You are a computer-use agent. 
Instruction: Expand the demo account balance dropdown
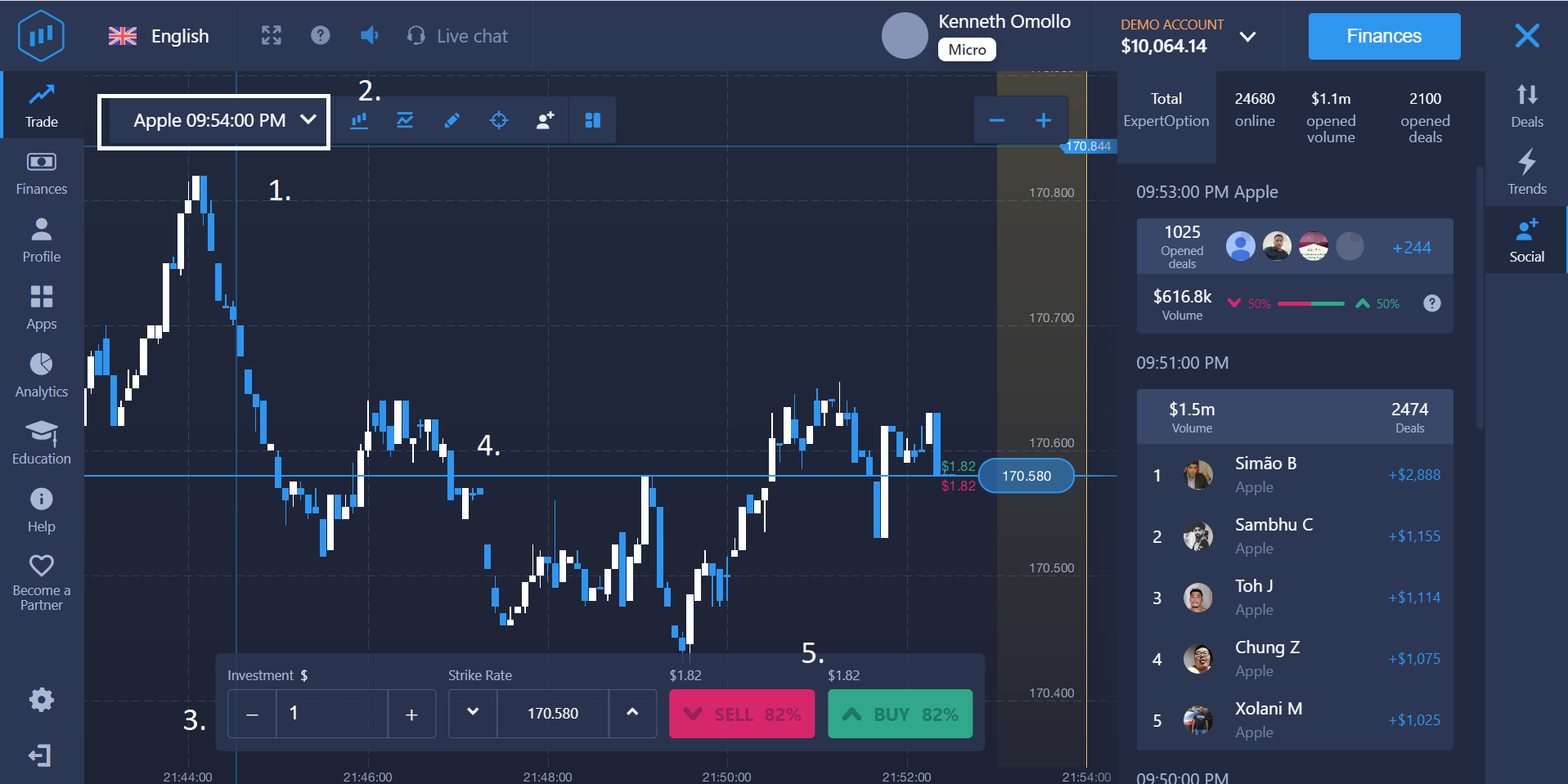(x=1247, y=36)
